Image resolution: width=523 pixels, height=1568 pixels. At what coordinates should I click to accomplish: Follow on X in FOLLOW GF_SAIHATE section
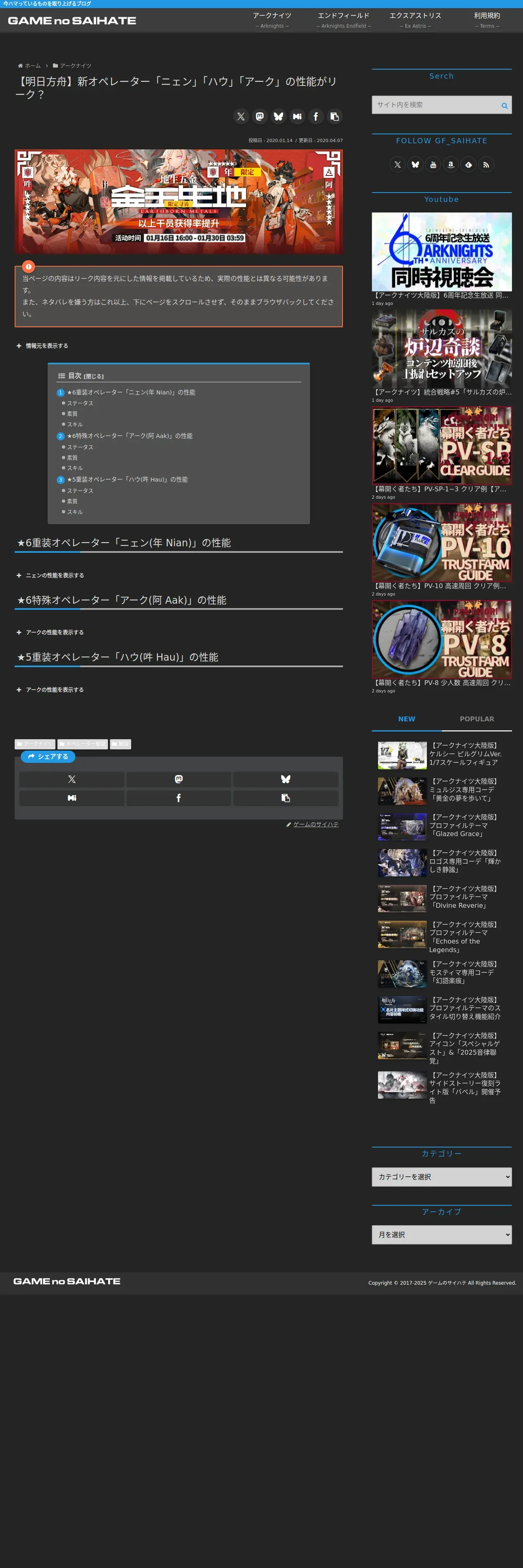click(x=398, y=164)
